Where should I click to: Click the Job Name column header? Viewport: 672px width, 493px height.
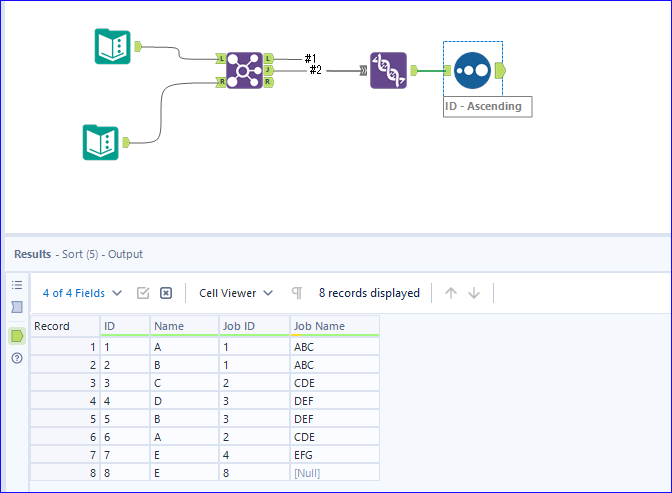pos(318,325)
